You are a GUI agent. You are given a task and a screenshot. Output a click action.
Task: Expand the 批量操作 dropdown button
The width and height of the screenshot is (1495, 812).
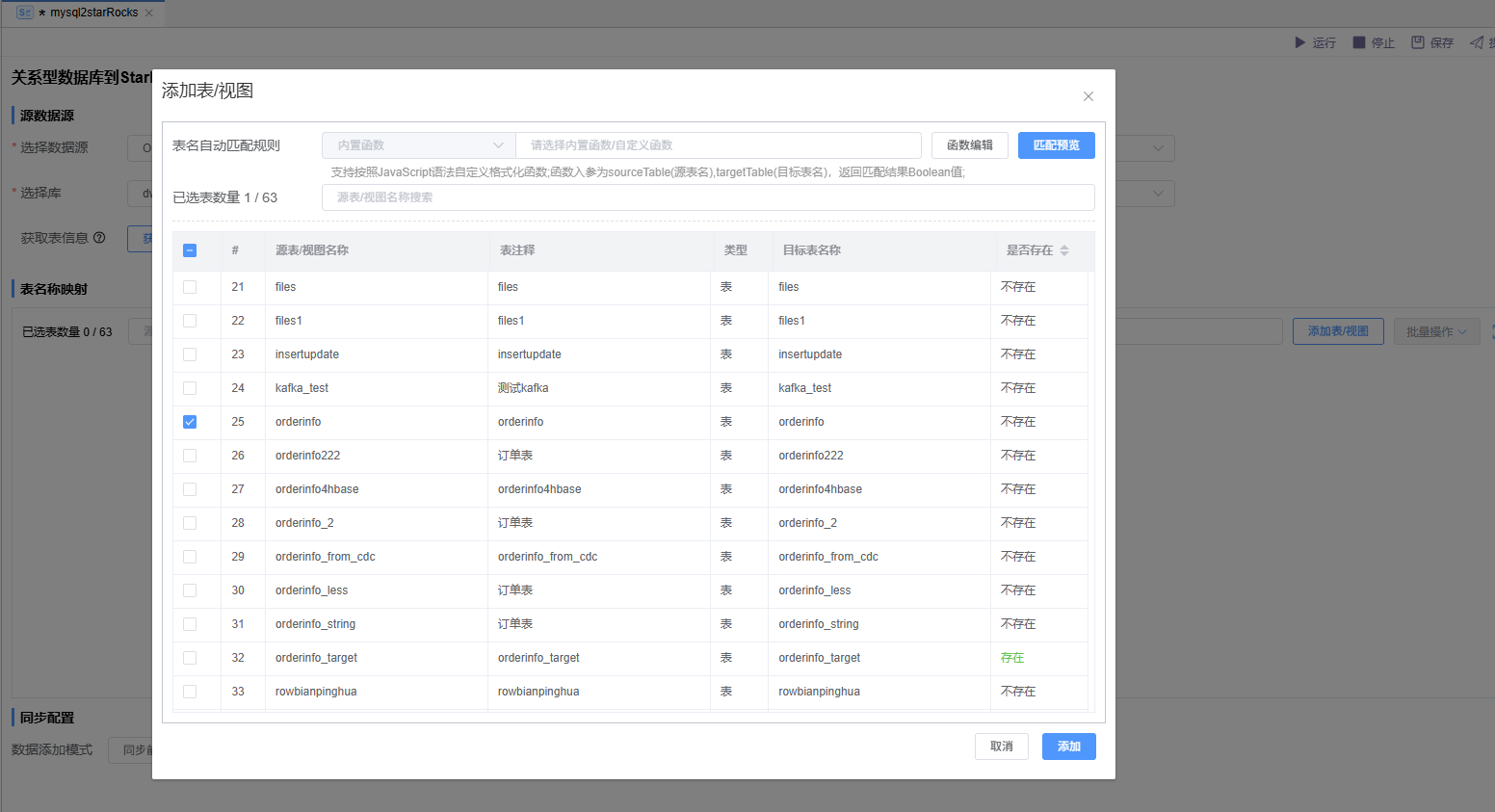pos(1435,331)
